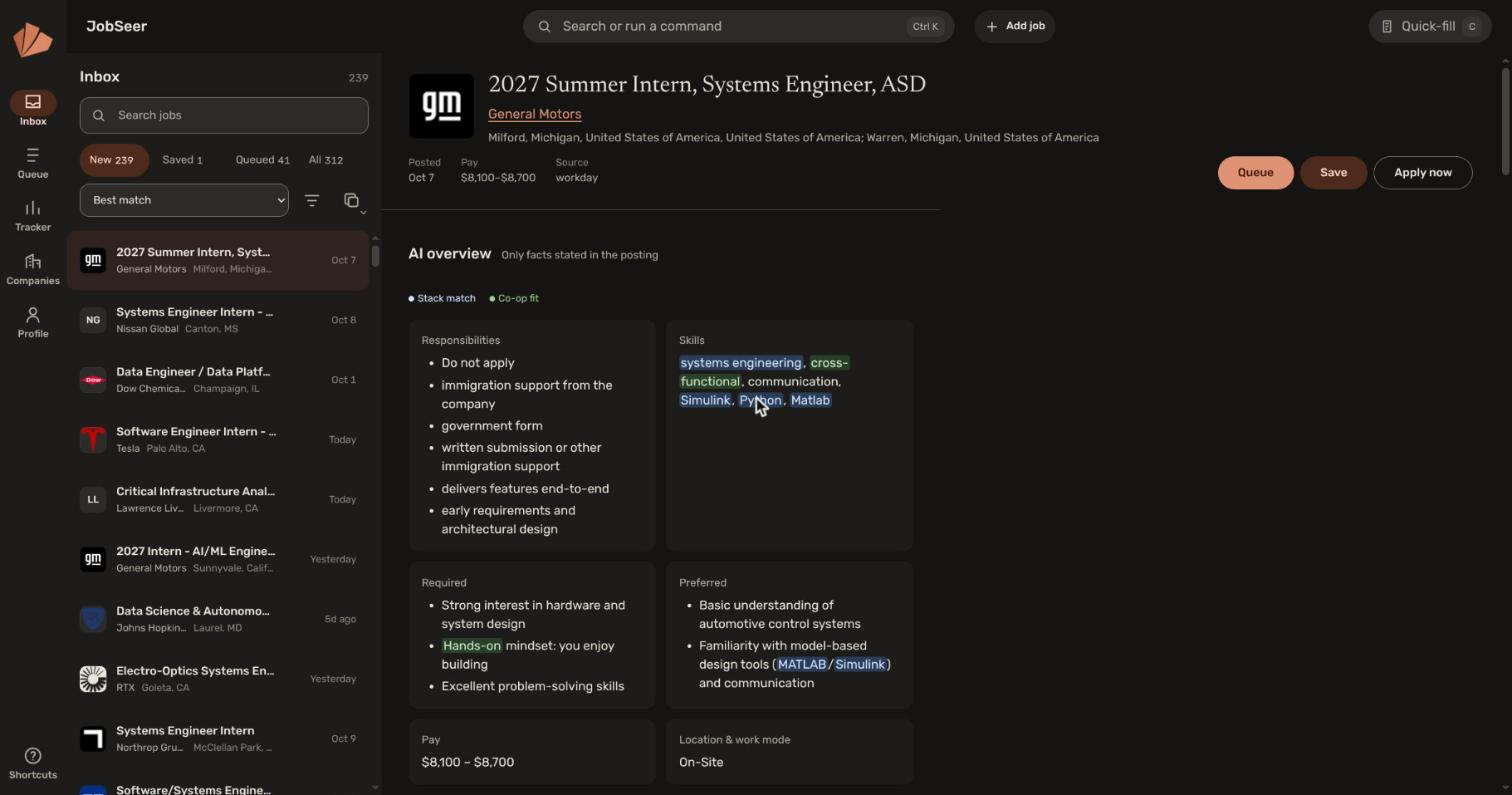Click the systems engineering skill highlight

741,363
